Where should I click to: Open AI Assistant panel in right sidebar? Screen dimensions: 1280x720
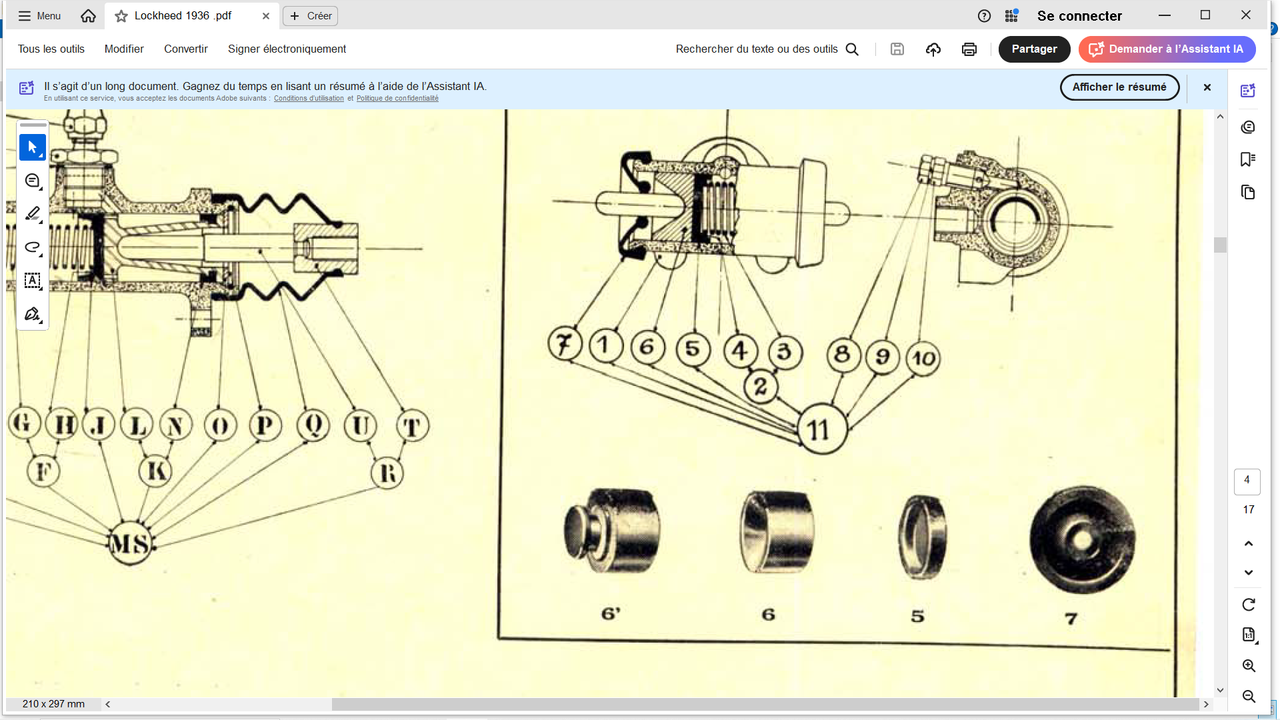[x=1248, y=91]
